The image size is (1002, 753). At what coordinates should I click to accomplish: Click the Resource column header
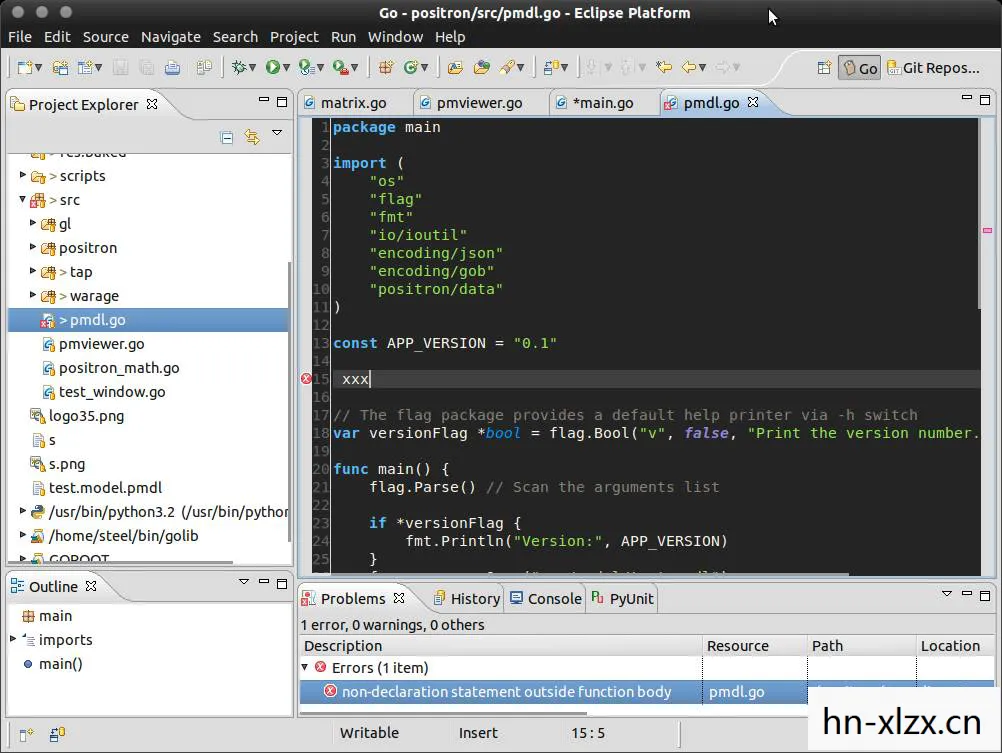coord(755,646)
